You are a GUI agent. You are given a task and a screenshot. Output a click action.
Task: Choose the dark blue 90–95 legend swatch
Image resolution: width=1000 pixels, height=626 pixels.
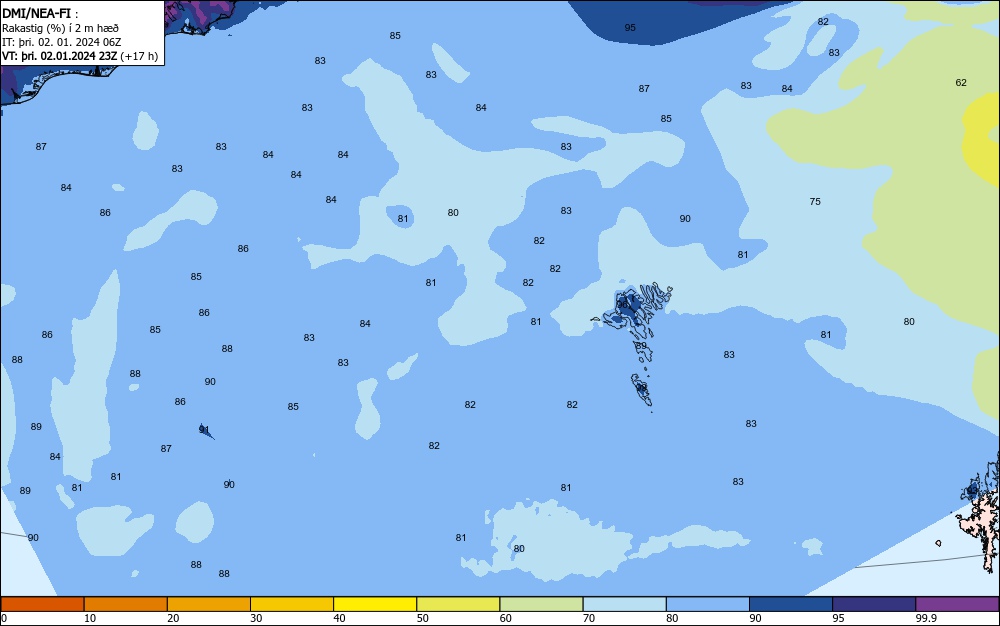pyautogui.click(x=791, y=604)
